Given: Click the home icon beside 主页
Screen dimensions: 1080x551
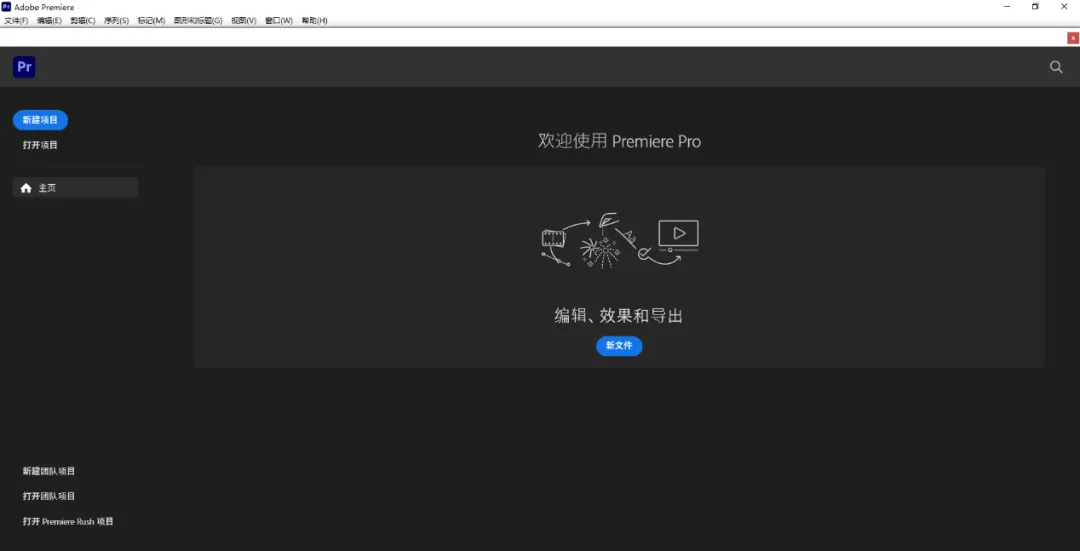Looking at the screenshot, I should (x=26, y=188).
